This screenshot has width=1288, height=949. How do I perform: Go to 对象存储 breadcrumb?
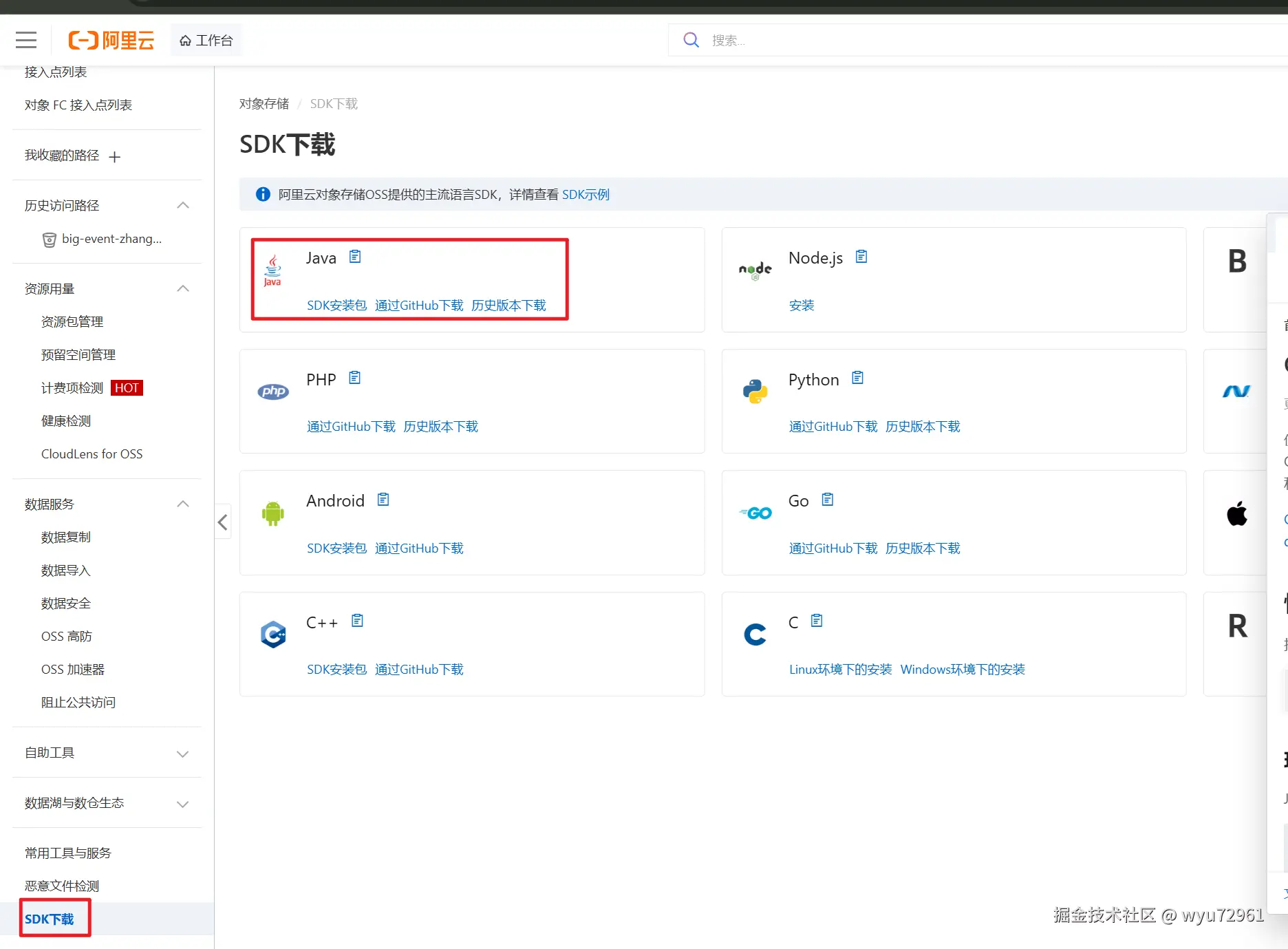coord(264,104)
